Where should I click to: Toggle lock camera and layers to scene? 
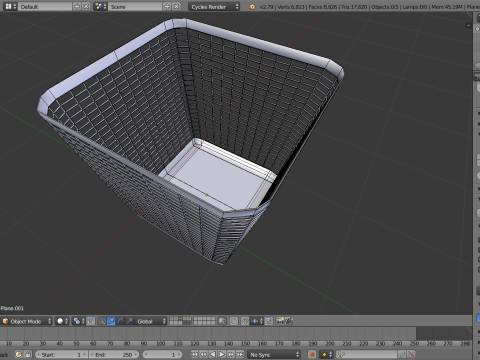(222, 321)
